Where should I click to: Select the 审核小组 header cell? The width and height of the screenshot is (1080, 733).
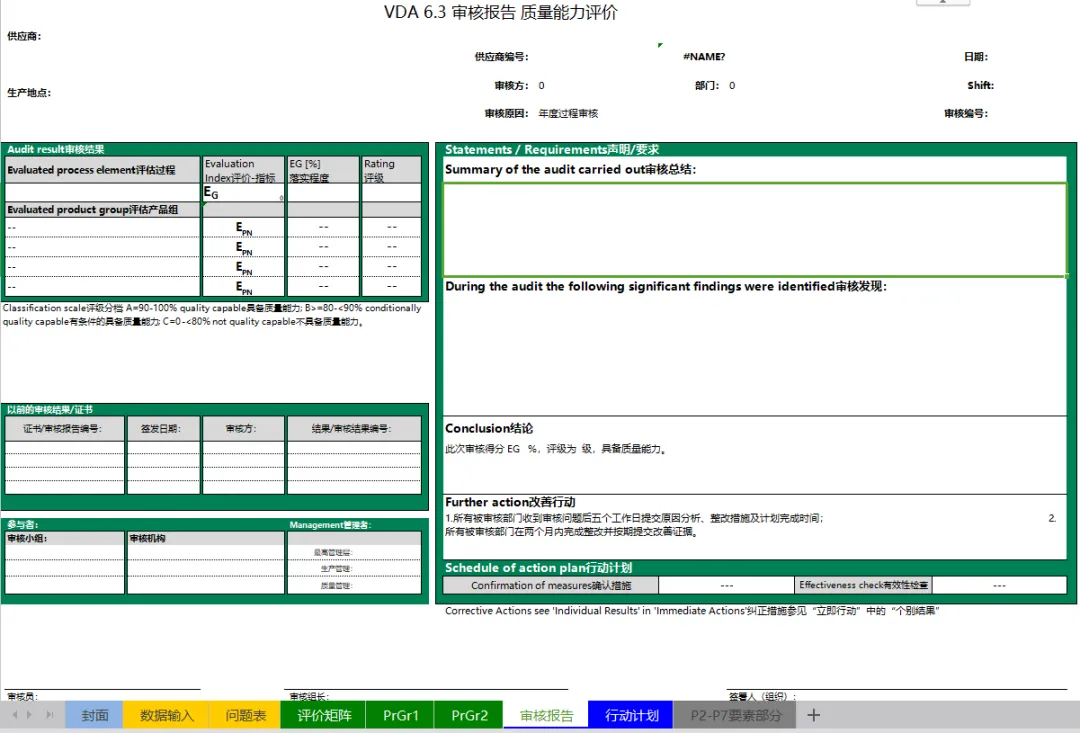click(65, 538)
